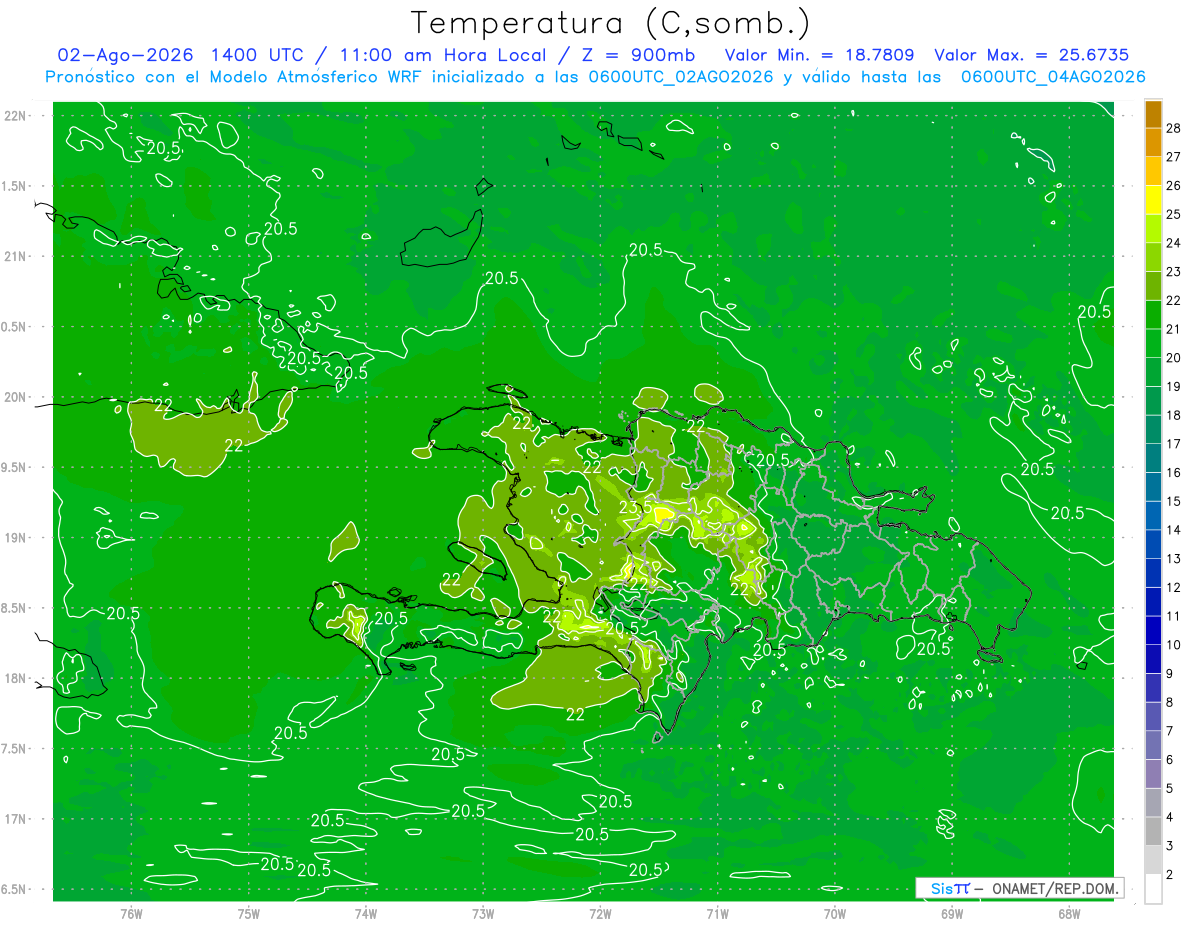The image size is (1200, 927).
Task: Click the '7.5N' latitude axis label
Action: click(x=14, y=749)
